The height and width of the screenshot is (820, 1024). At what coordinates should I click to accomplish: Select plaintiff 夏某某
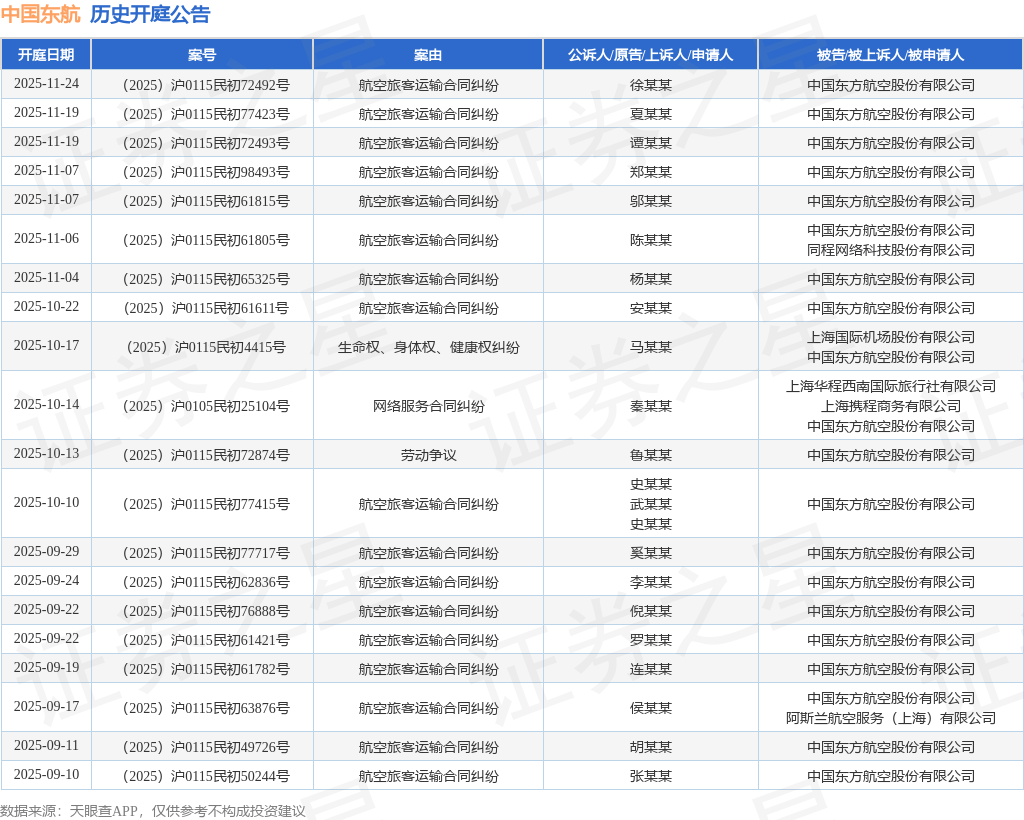(x=650, y=114)
